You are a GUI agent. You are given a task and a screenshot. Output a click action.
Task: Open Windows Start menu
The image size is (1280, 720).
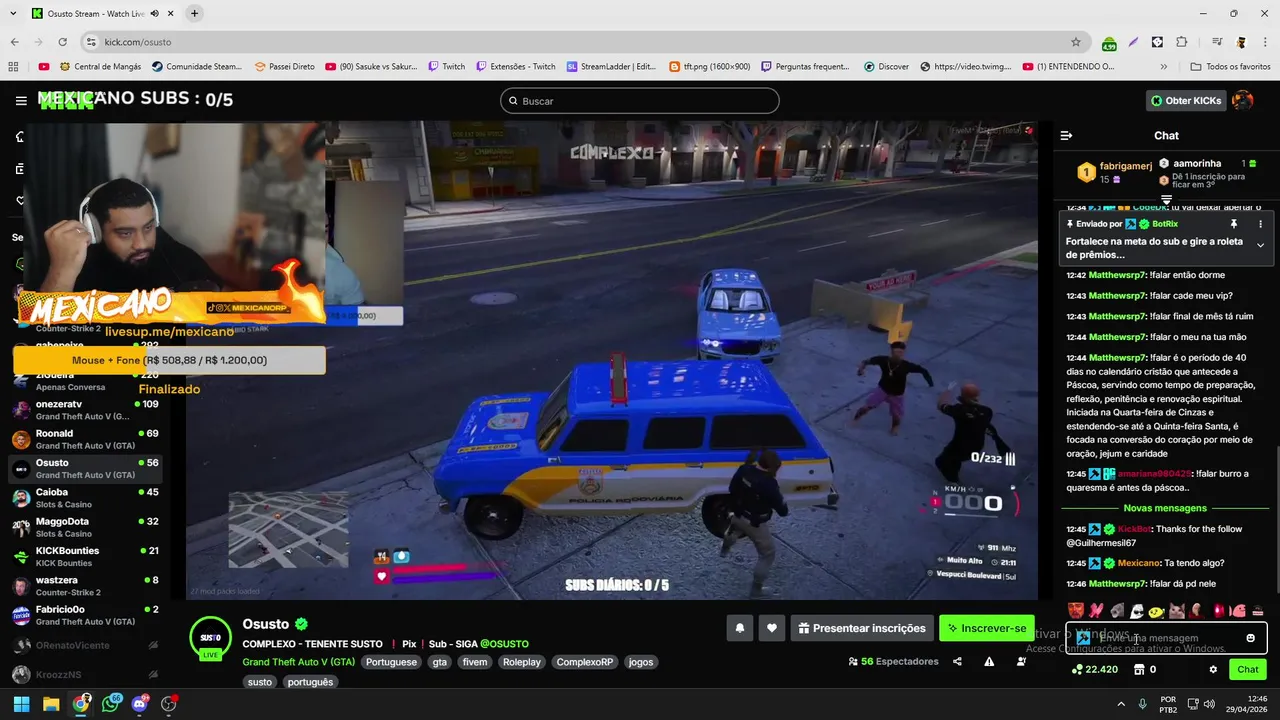(21, 704)
